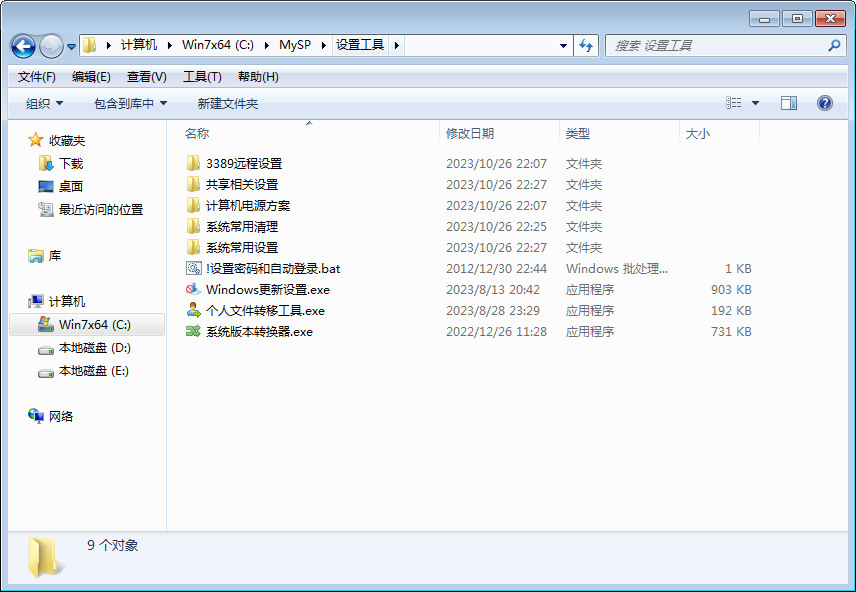Click inside the 搜索 设置工具 search field

(720, 46)
